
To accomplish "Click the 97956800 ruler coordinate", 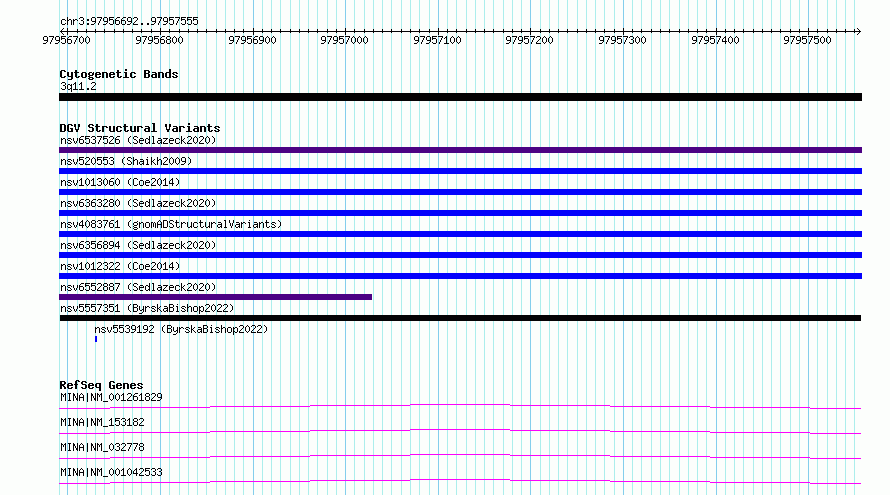I will click(159, 40).
